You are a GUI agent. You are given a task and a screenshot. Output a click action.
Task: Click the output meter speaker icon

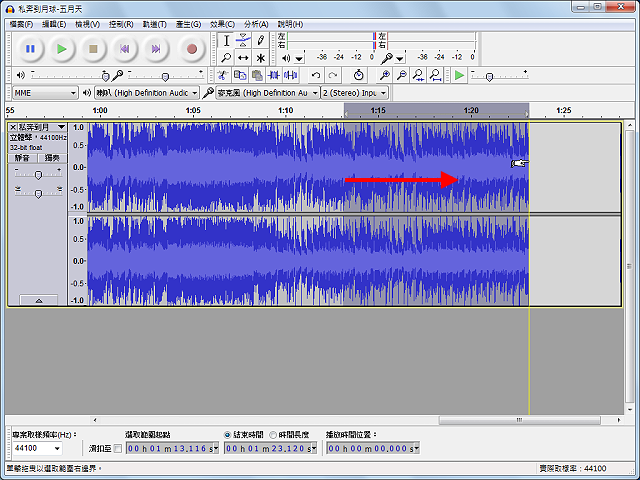[286, 58]
